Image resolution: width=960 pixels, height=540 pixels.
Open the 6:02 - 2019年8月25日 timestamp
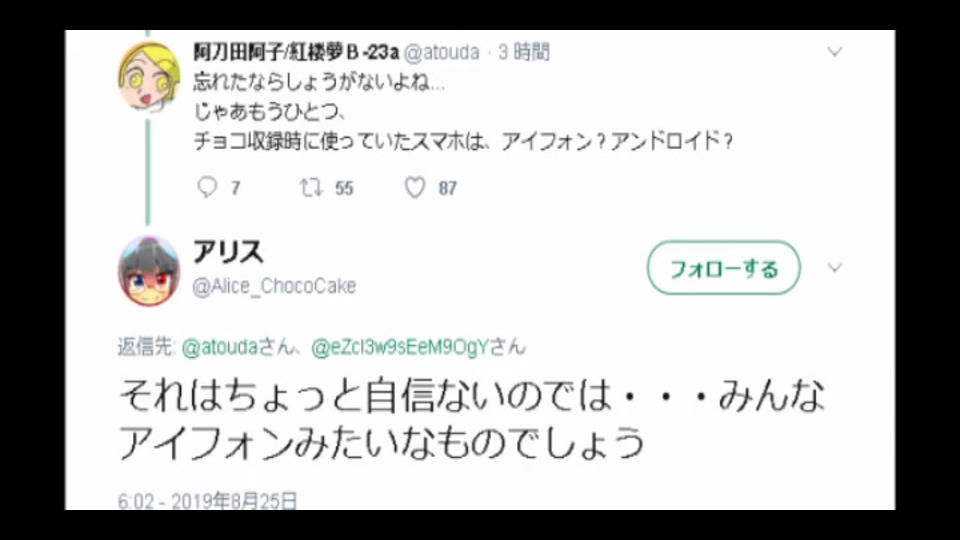click(x=208, y=501)
